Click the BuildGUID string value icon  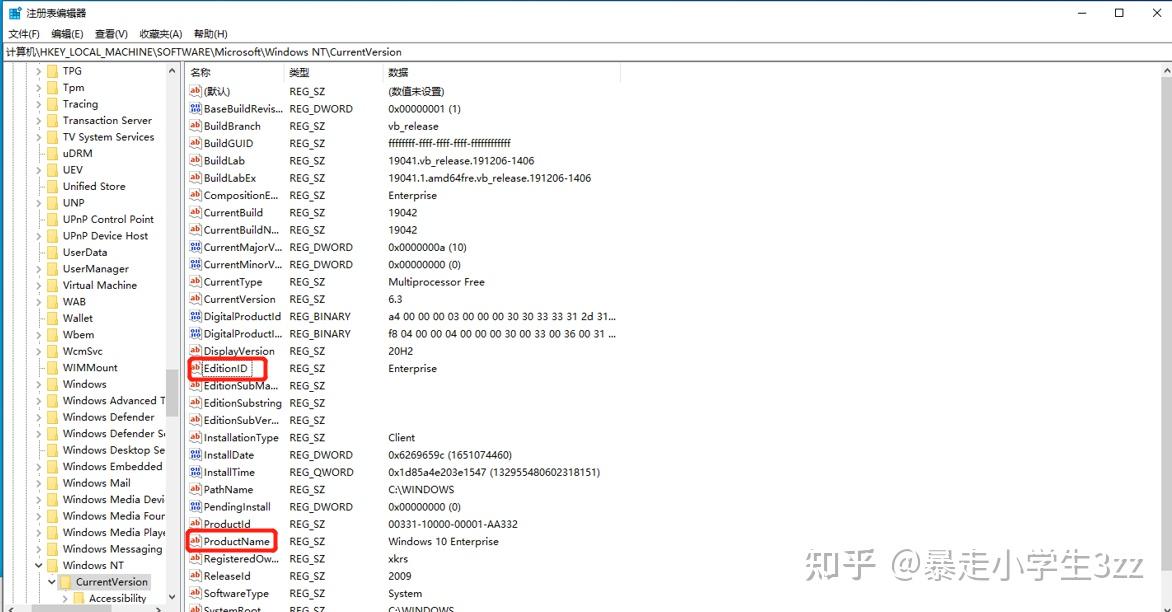tap(195, 143)
